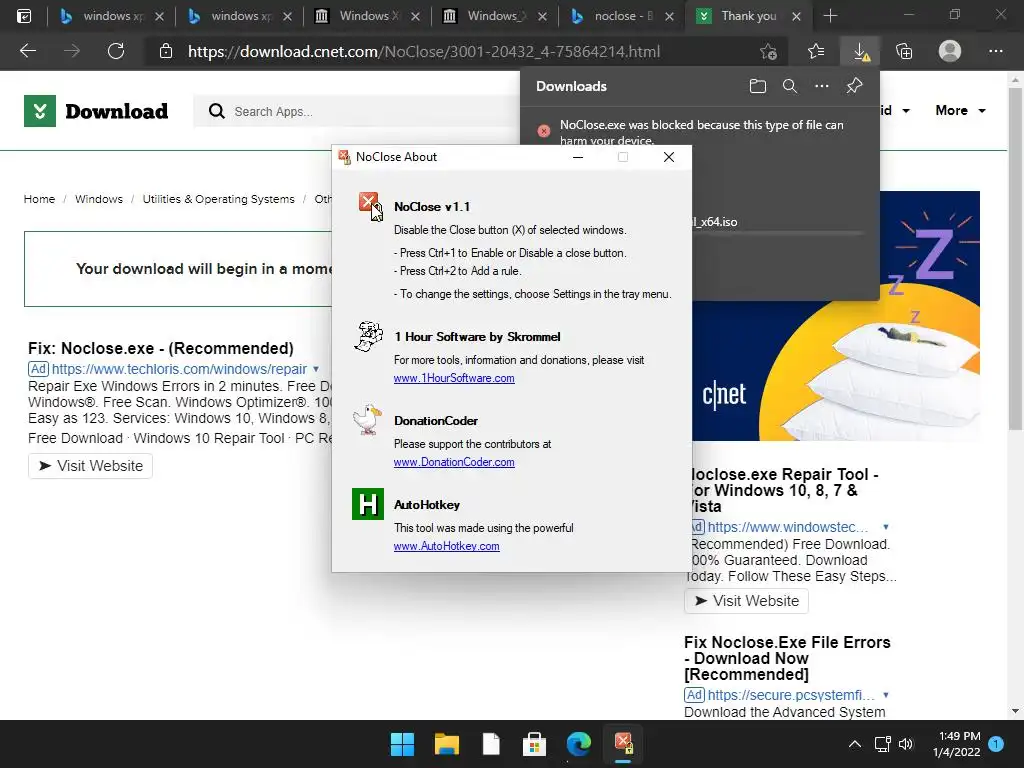The height and width of the screenshot is (768, 1024).
Task: Open ad options arrow beside techloris.com link
Action: coord(316,369)
